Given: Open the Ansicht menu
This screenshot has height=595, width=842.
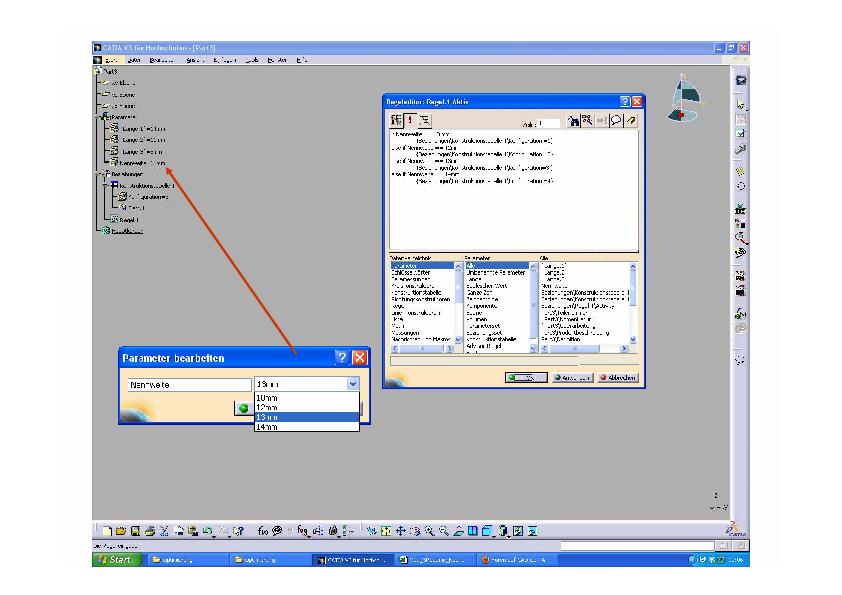Looking at the screenshot, I should pyautogui.click(x=195, y=60).
